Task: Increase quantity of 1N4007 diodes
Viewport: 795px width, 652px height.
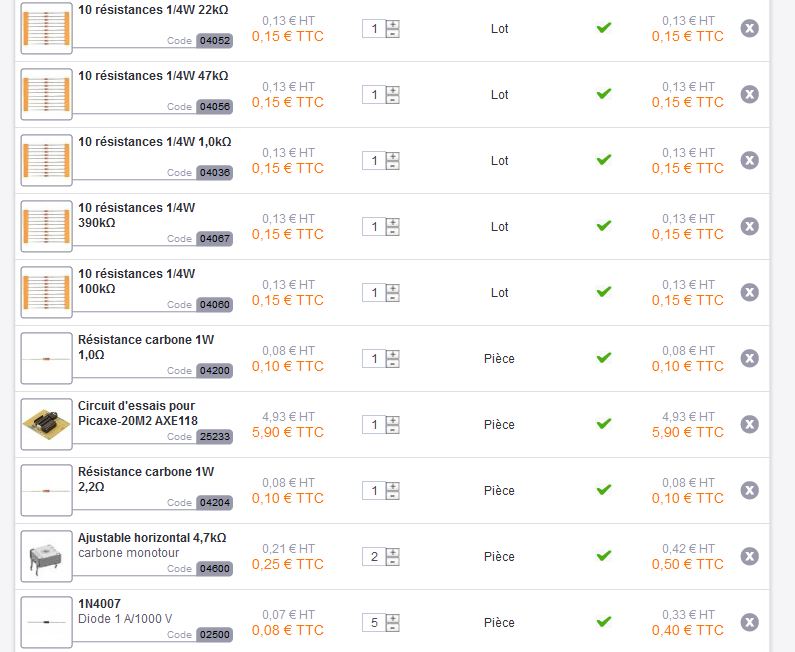Action: coord(392,617)
